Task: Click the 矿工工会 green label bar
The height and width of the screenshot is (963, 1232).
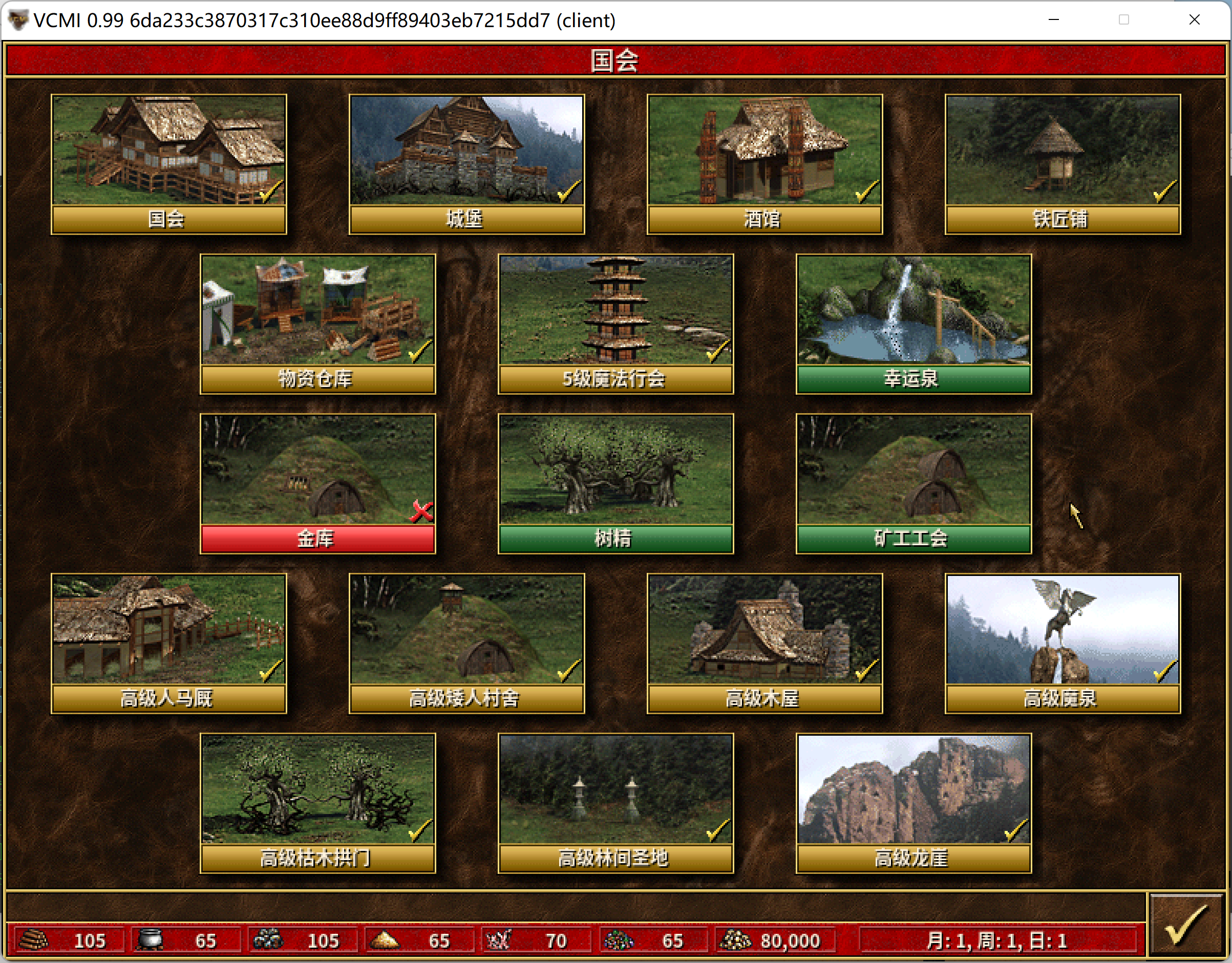Action: click(x=914, y=538)
